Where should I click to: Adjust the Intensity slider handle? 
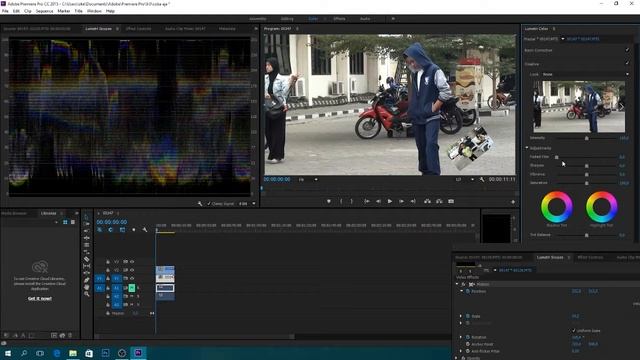(587, 138)
